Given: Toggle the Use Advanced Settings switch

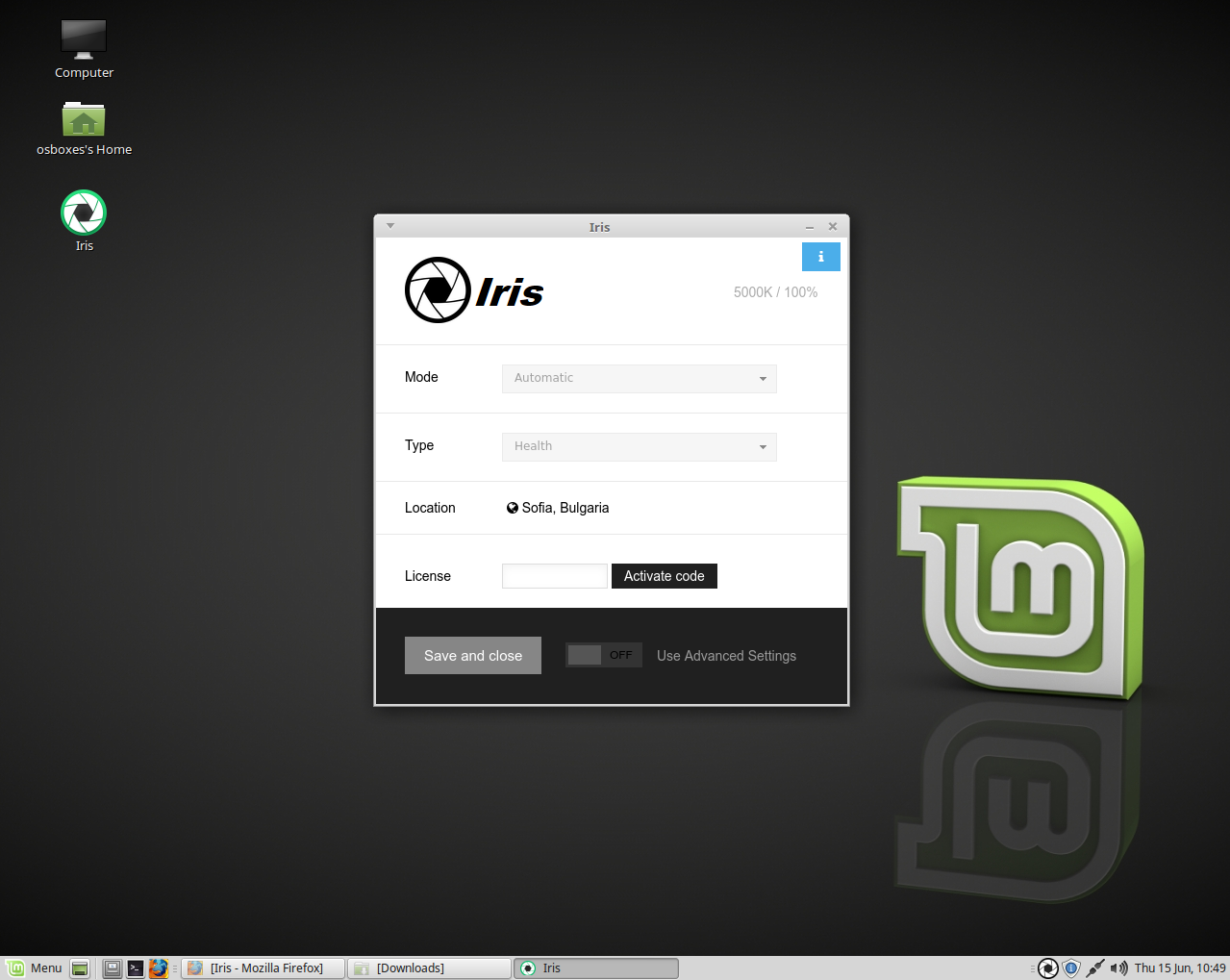Looking at the screenshot, I should 603,655.
